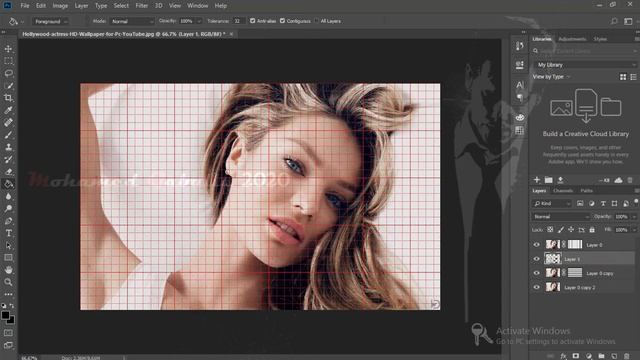Switch to the Adjustments tab
Screen dimensions: 640x360
572,39
